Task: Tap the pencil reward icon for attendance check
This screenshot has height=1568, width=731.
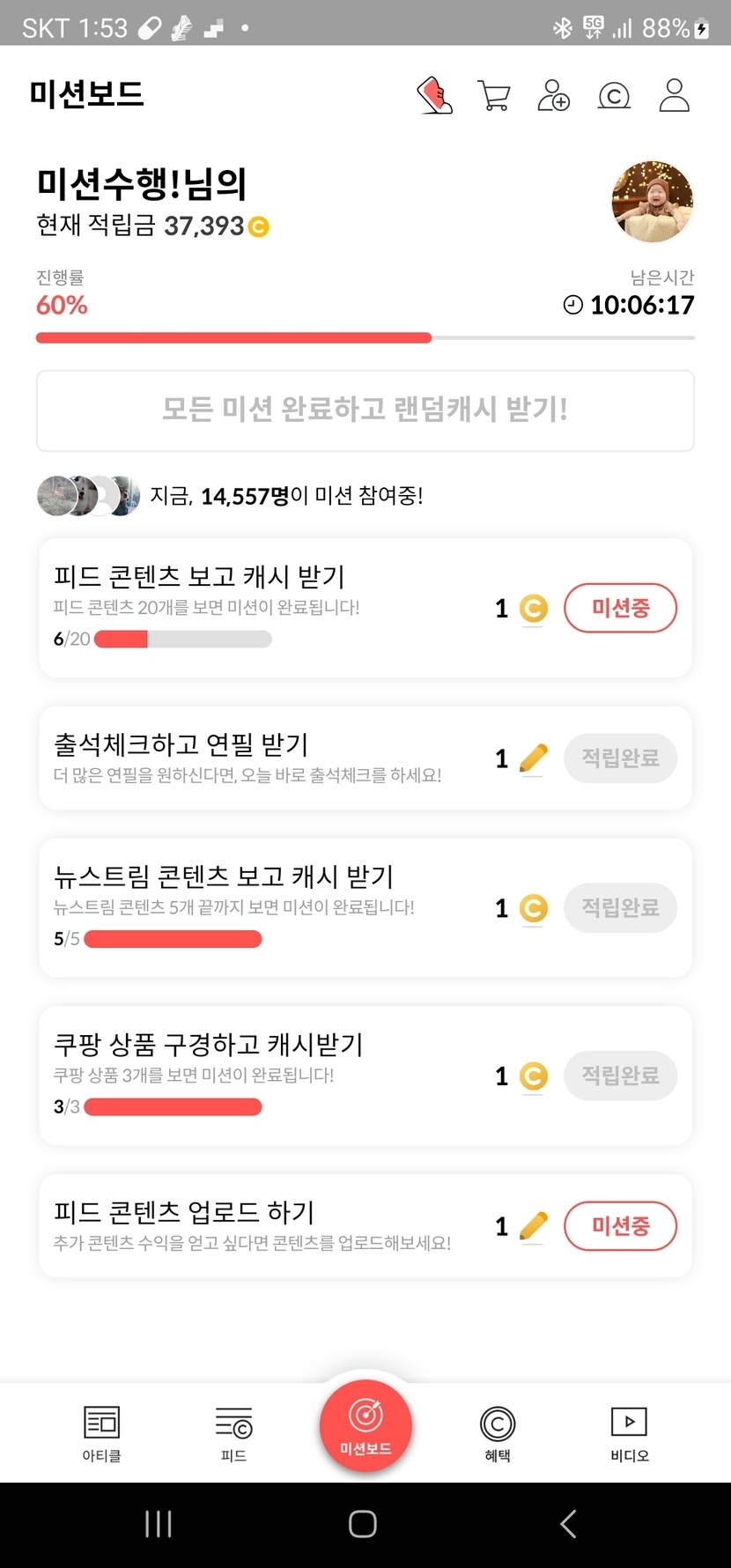Action: pos(533,758)
